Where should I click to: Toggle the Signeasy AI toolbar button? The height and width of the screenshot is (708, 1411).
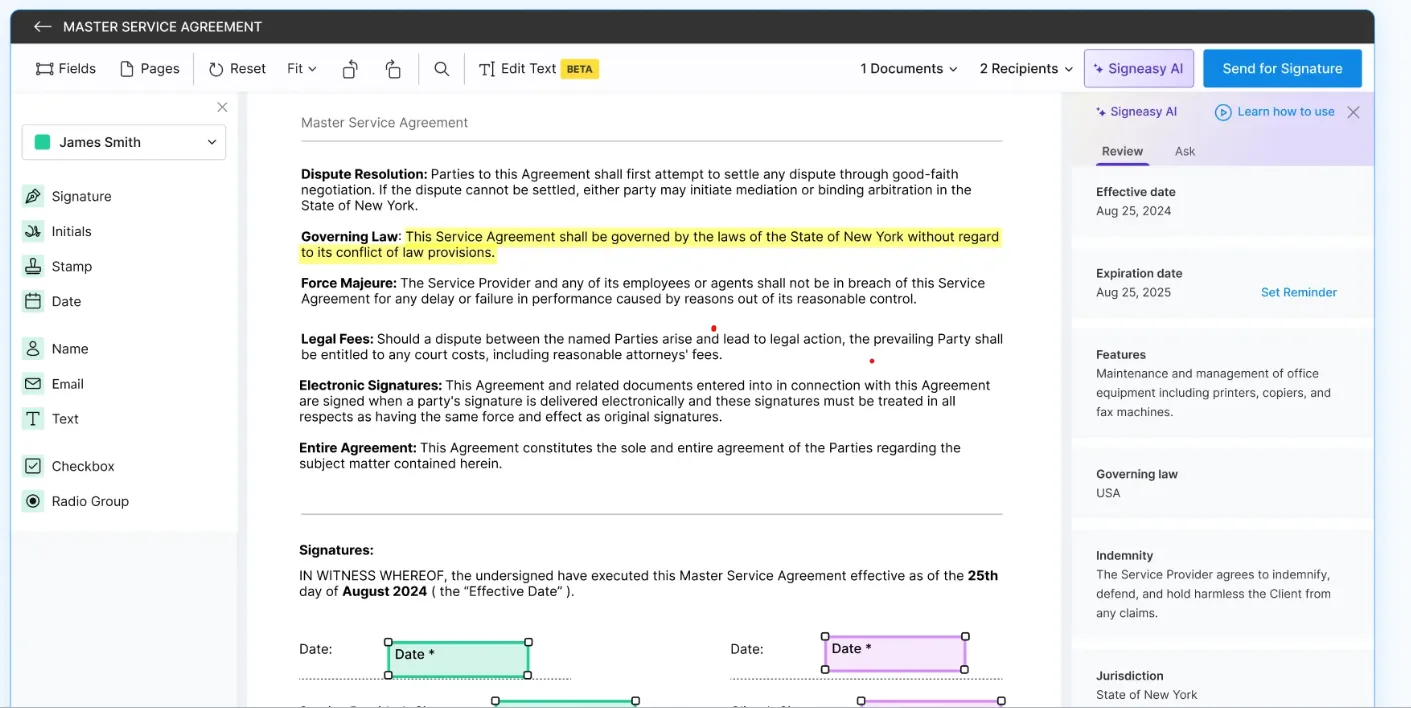click(1138, 69)
